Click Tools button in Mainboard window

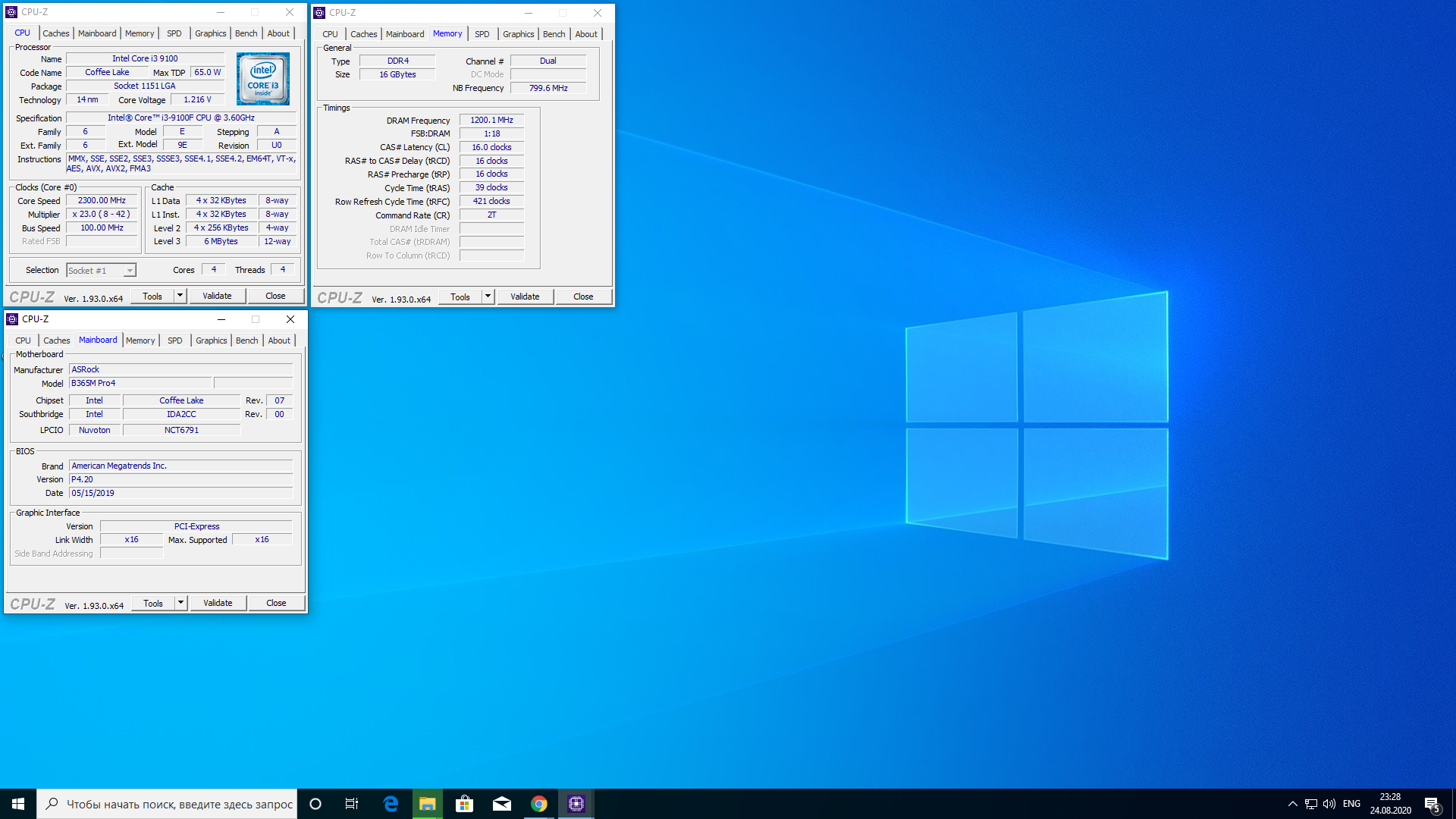tap(153, 603)
